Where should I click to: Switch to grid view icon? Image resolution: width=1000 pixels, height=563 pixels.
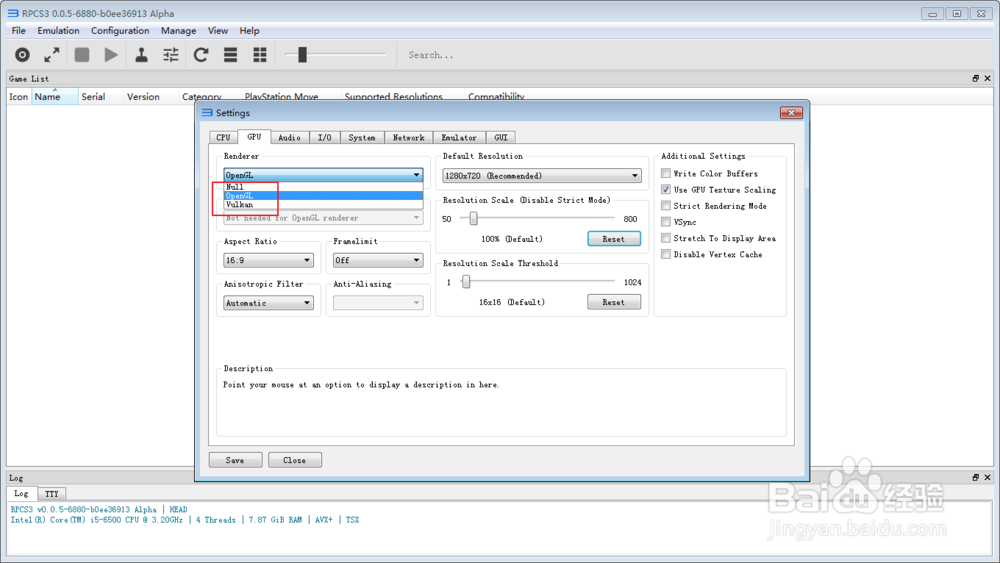pyautogui.click(x=260, y=55)
